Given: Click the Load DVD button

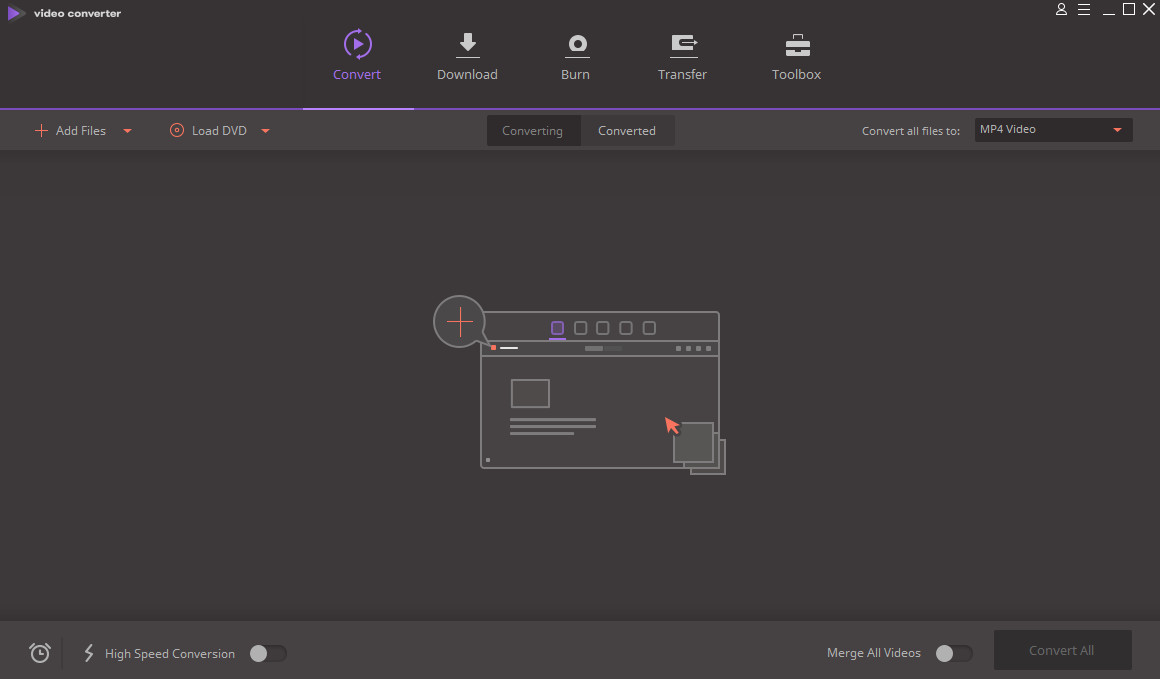Looking at the screenshot, I should pos(208,131).
